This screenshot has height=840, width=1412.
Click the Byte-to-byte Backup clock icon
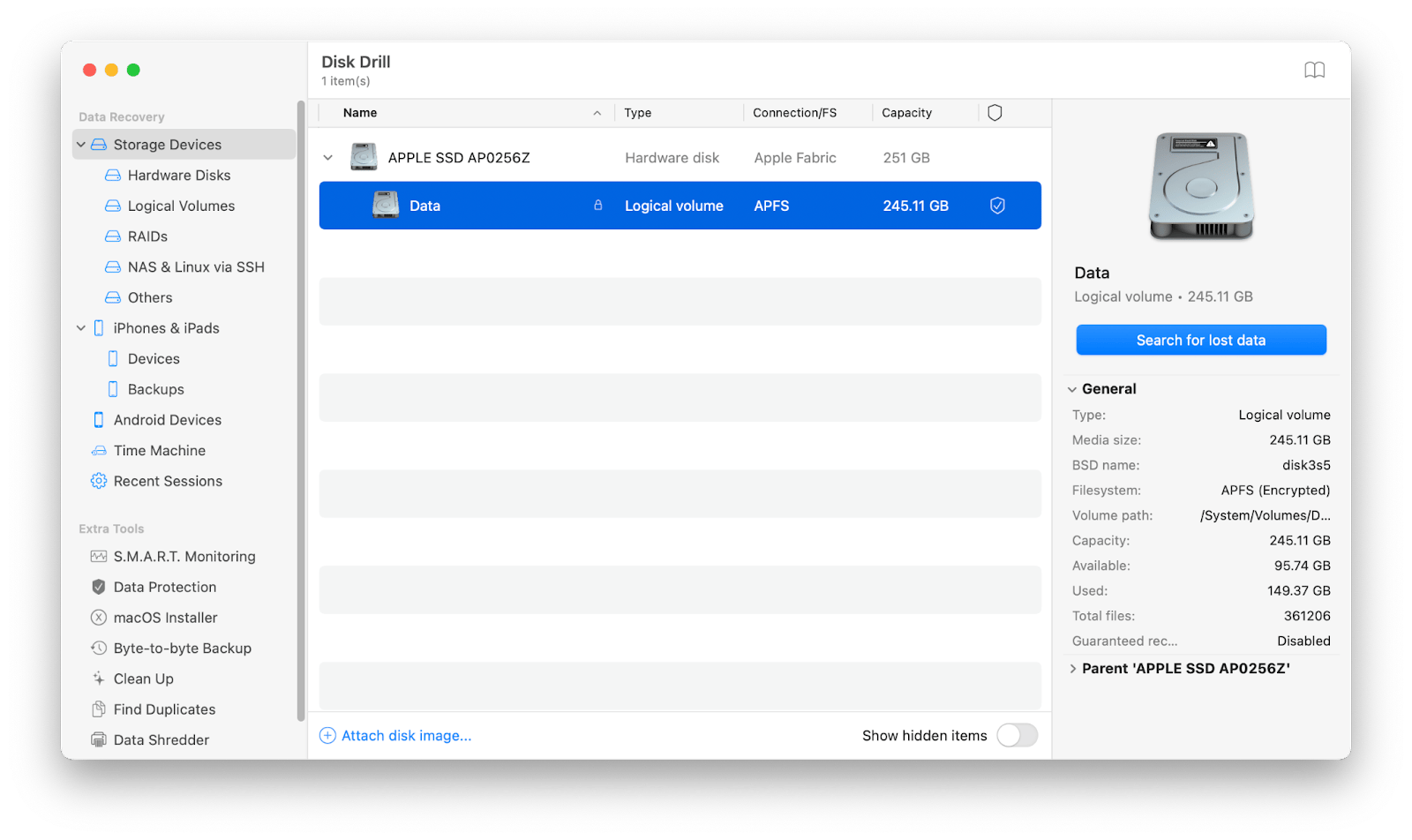(99, 649)
